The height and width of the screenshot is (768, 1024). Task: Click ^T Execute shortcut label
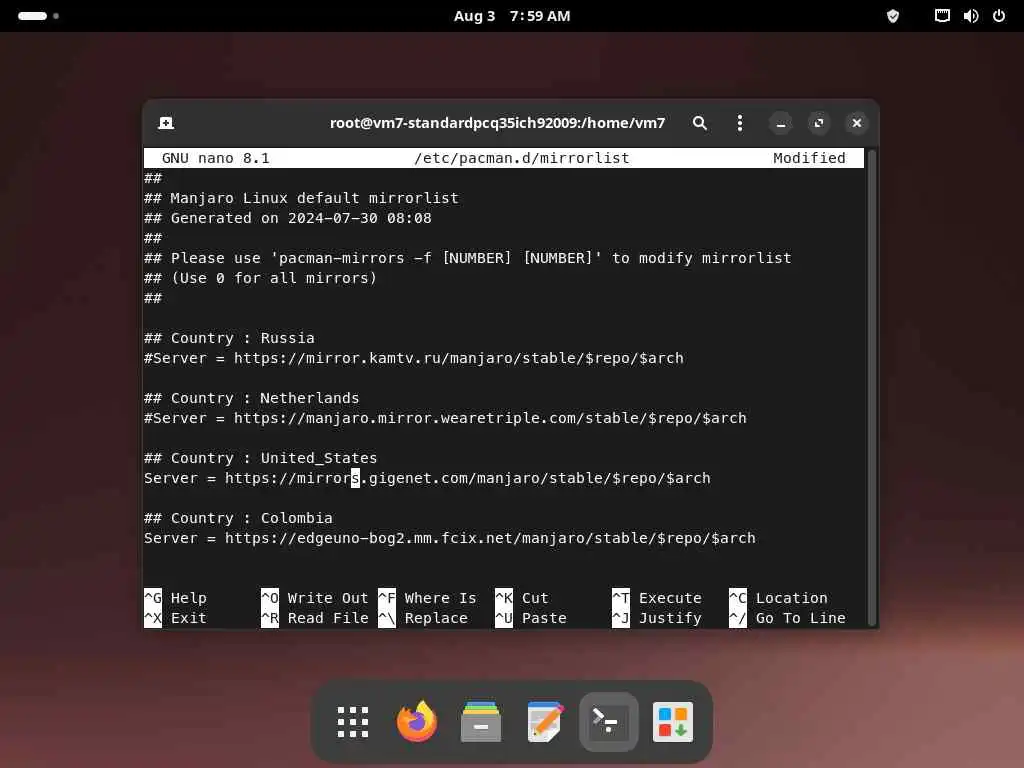[x=657, y=598]
